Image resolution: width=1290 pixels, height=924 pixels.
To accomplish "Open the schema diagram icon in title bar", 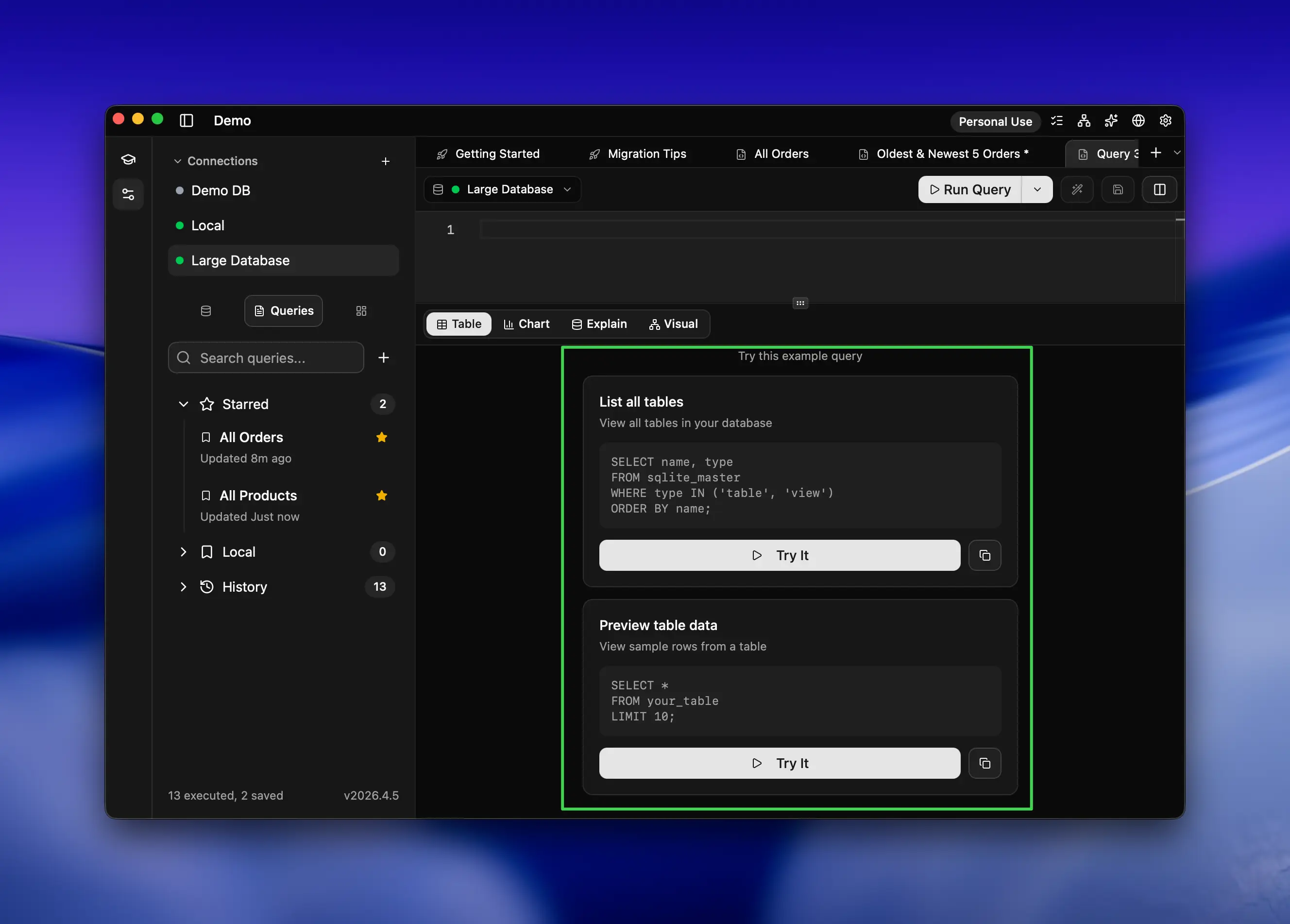I will [x=1084, y=120].
